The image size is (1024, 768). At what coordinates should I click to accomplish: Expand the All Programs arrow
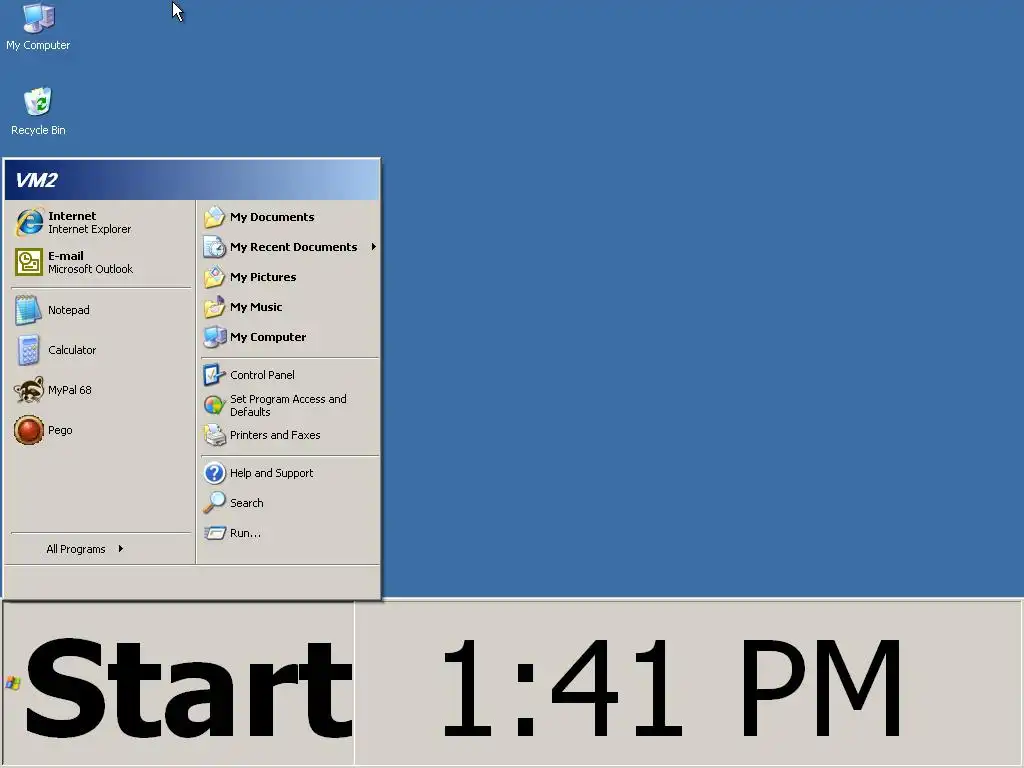click(121, 549)
